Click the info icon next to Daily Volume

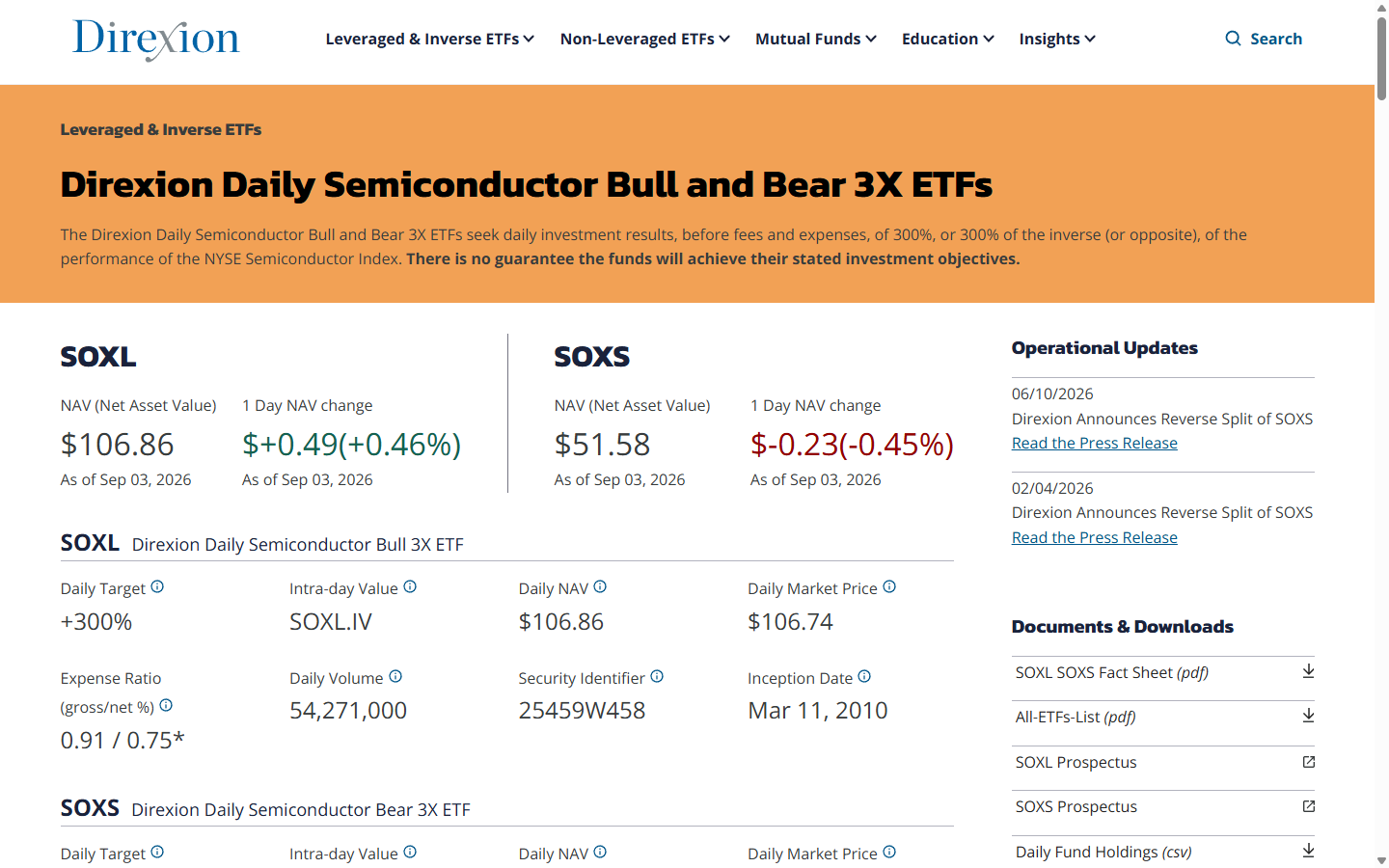[x=395, y=676]
